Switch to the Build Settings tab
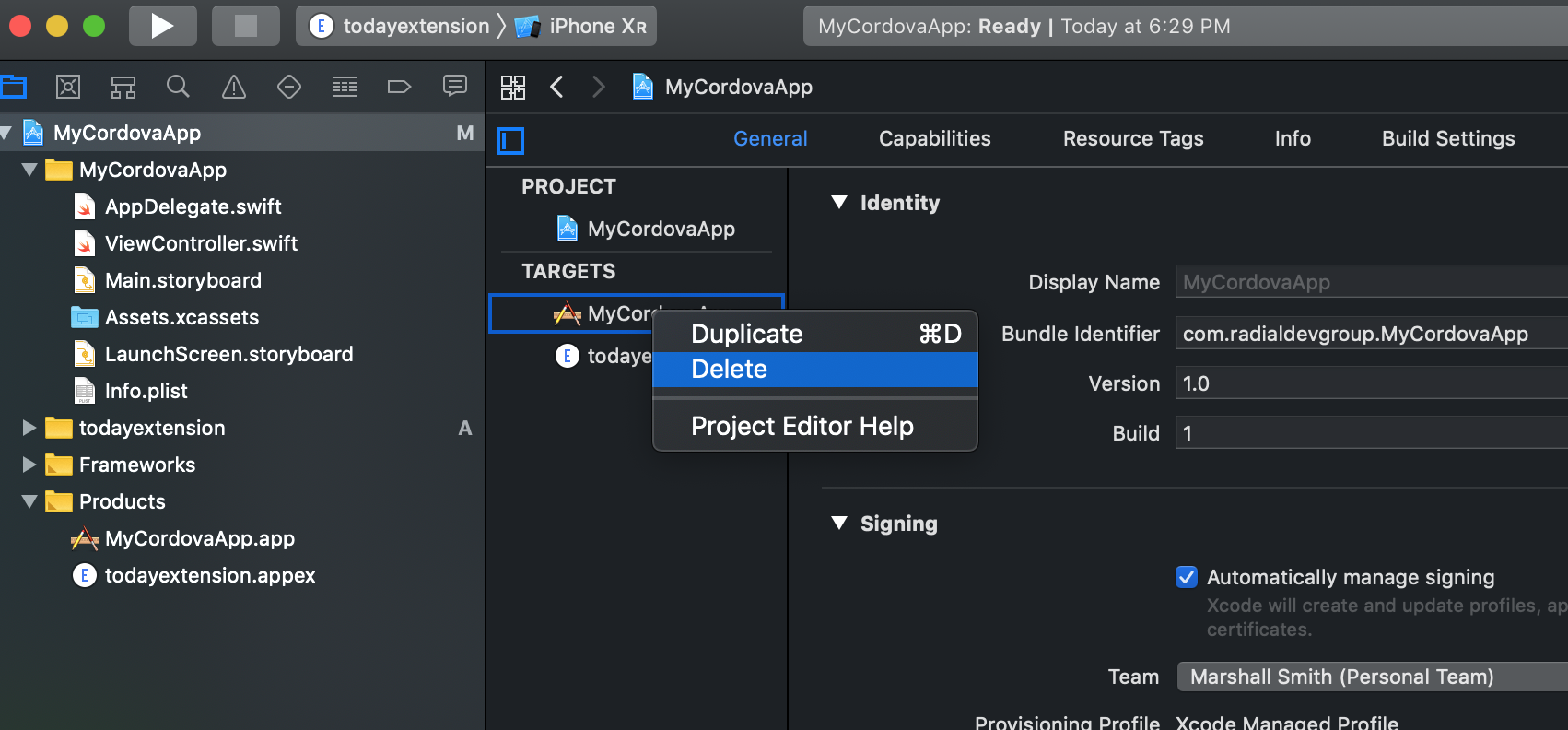 coord(1447,138)
